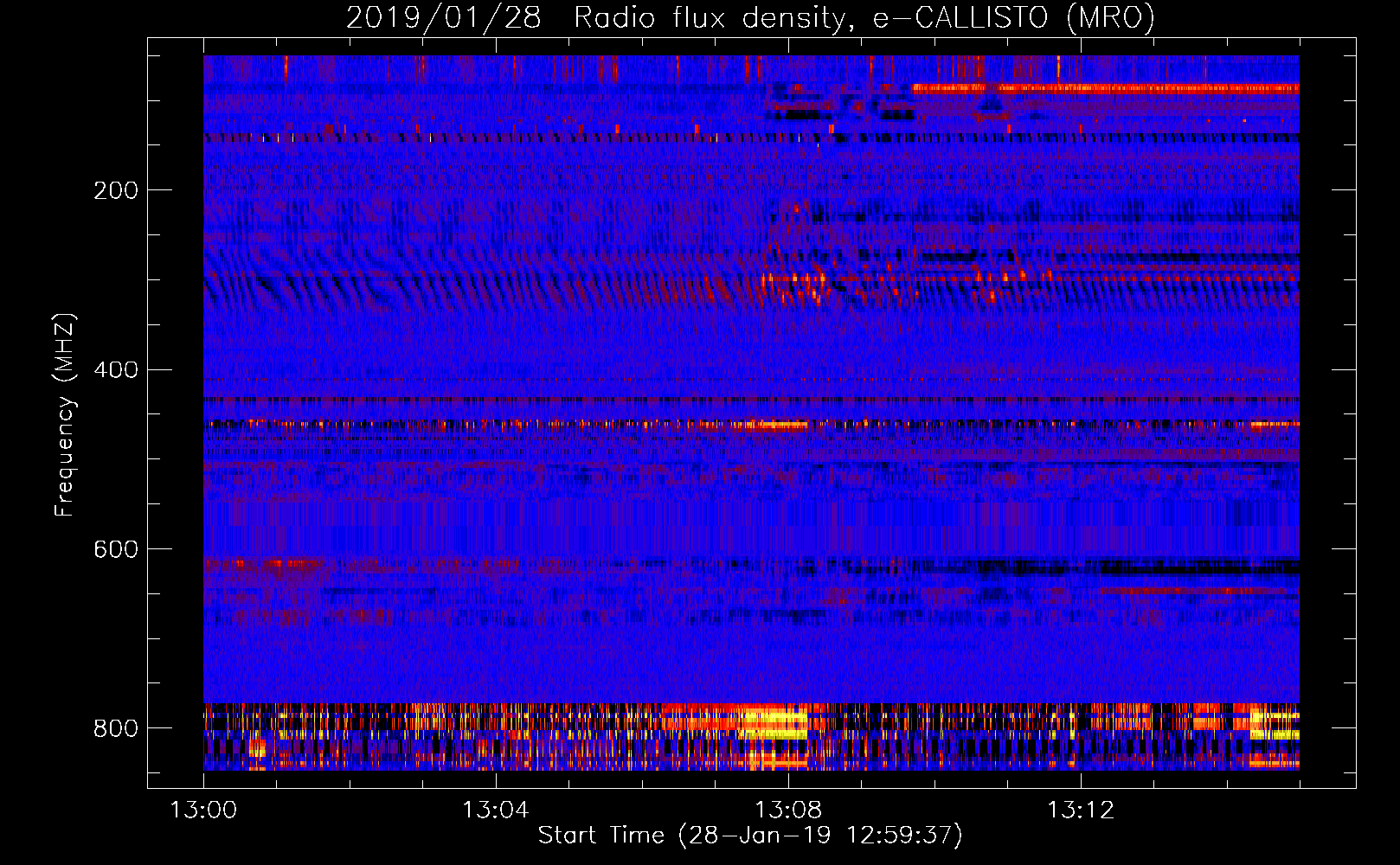The width and height of the screenshot is (1400, 865).
Task: Click the 13:00 time tick label
Action: point(203,811)
